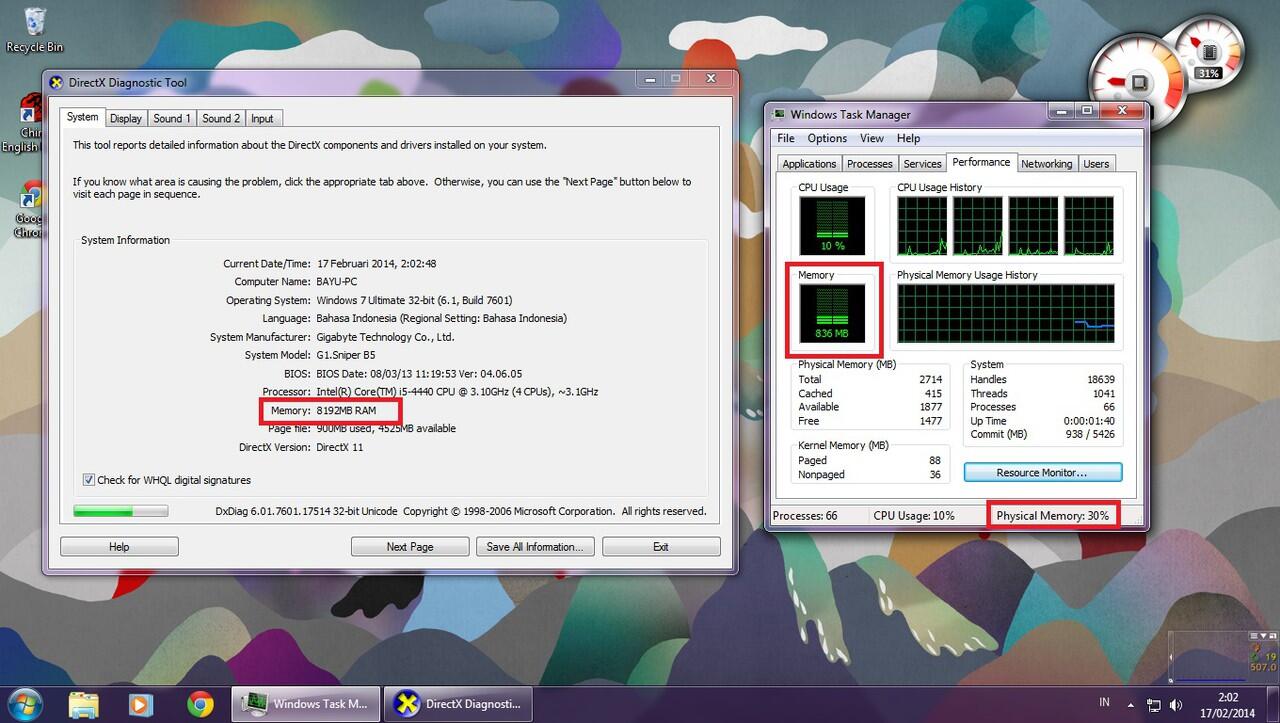Click the Physical Memory: 30% status entry

[1053, 516]
